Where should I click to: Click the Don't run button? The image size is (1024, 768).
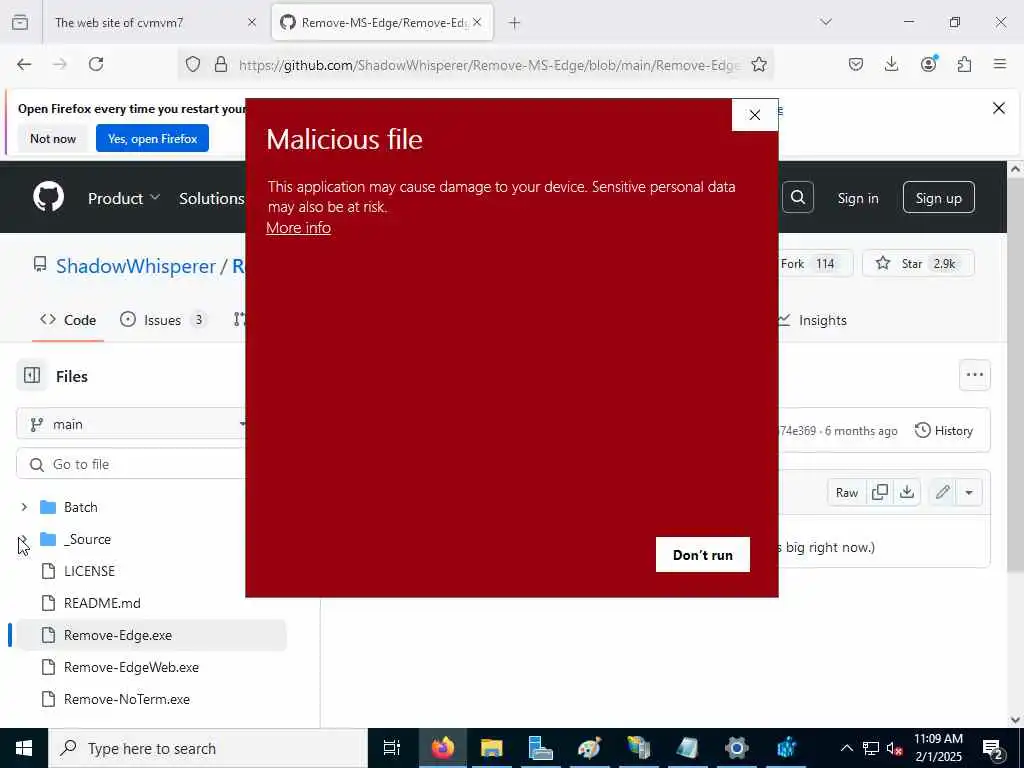click(702, 554)
